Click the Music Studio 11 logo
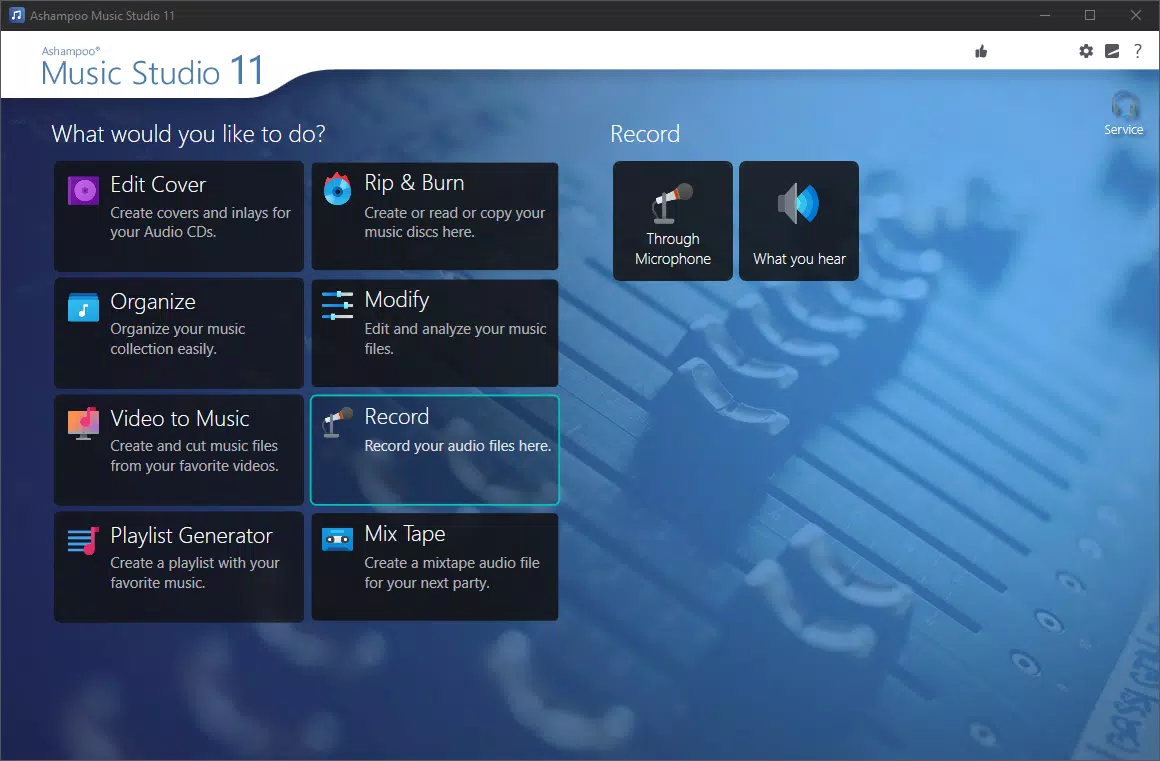 tap(152, 67)
